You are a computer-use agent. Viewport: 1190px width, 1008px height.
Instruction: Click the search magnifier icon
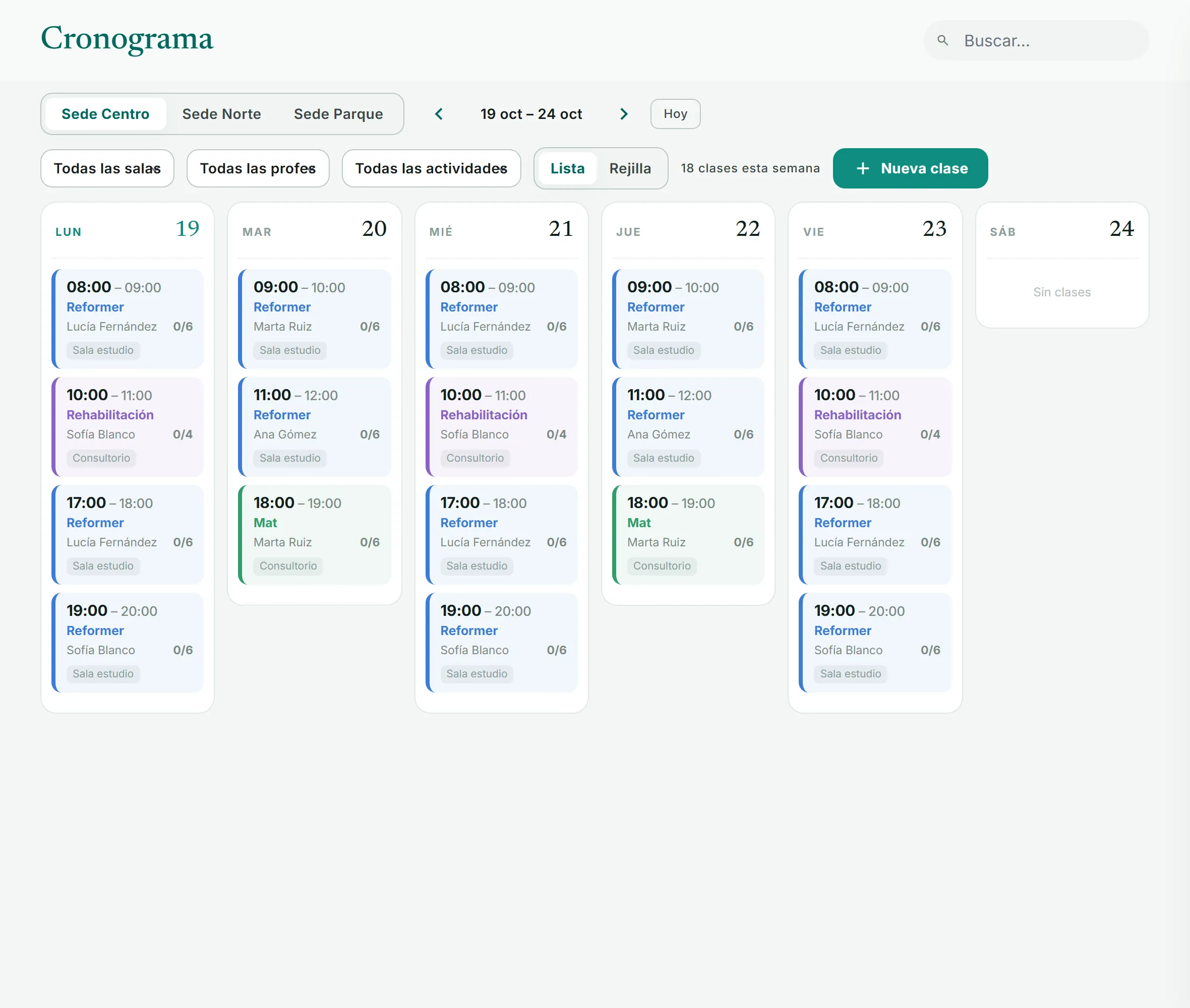[x=942, y=40]
